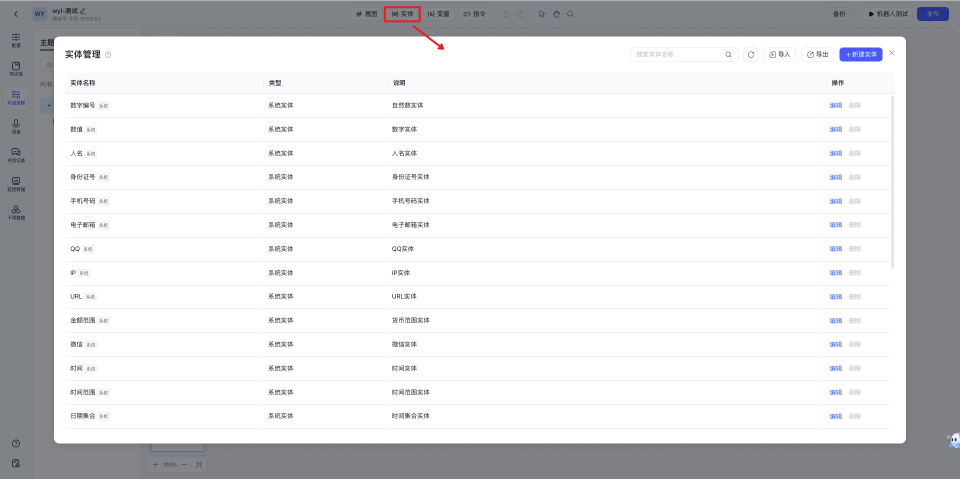Click the 新建实体 button
960x479 pixels.
tap(861, 54)
